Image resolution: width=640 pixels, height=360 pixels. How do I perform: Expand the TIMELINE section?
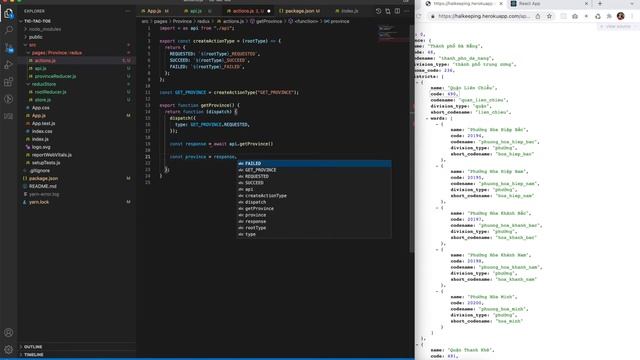click(33, 355)
